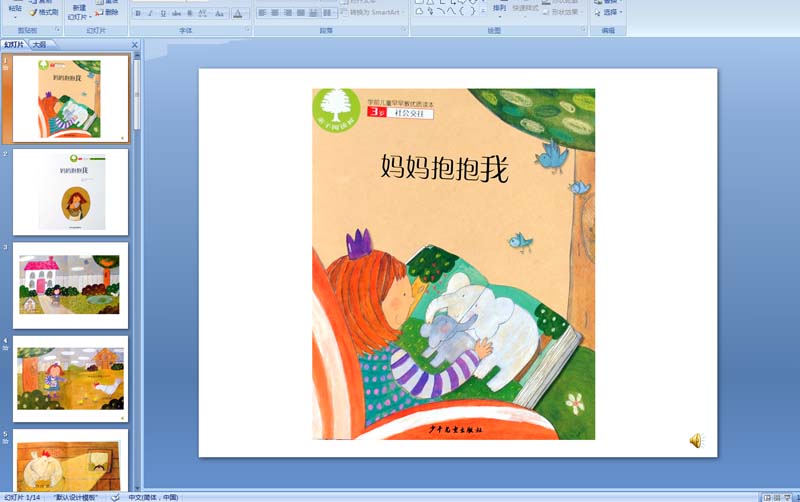Click the title text 妈妈抱抱我 on slide
Viewport: 800px width, 502px height.
pos(444,168)
